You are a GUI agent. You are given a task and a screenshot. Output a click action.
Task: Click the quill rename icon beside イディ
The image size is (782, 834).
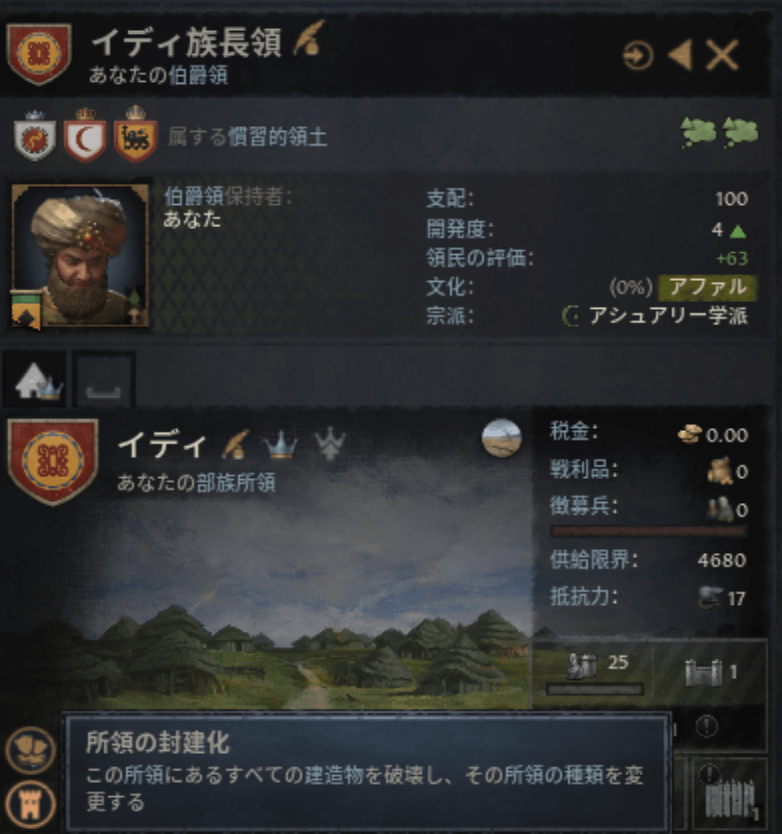click(236, 445)
